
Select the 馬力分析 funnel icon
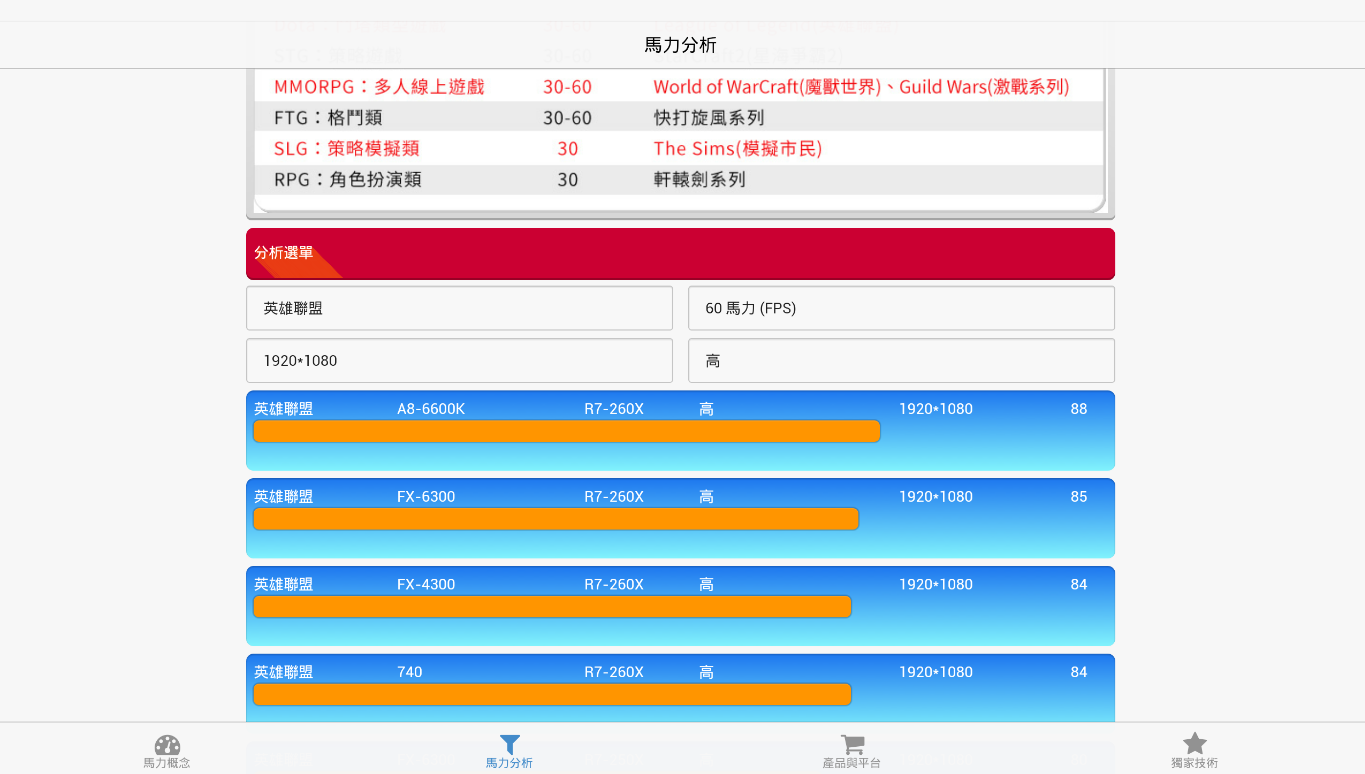pyautogui.click(x=510, y=745)
